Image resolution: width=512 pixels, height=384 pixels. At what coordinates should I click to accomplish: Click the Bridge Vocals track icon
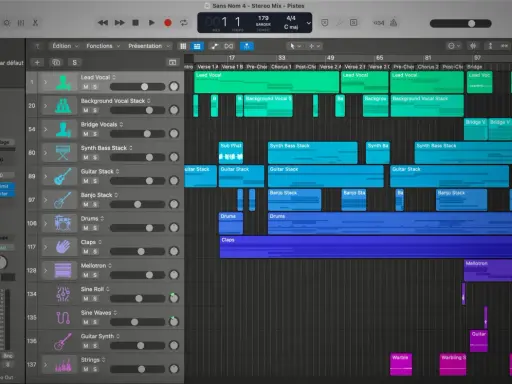click(63, 129)
